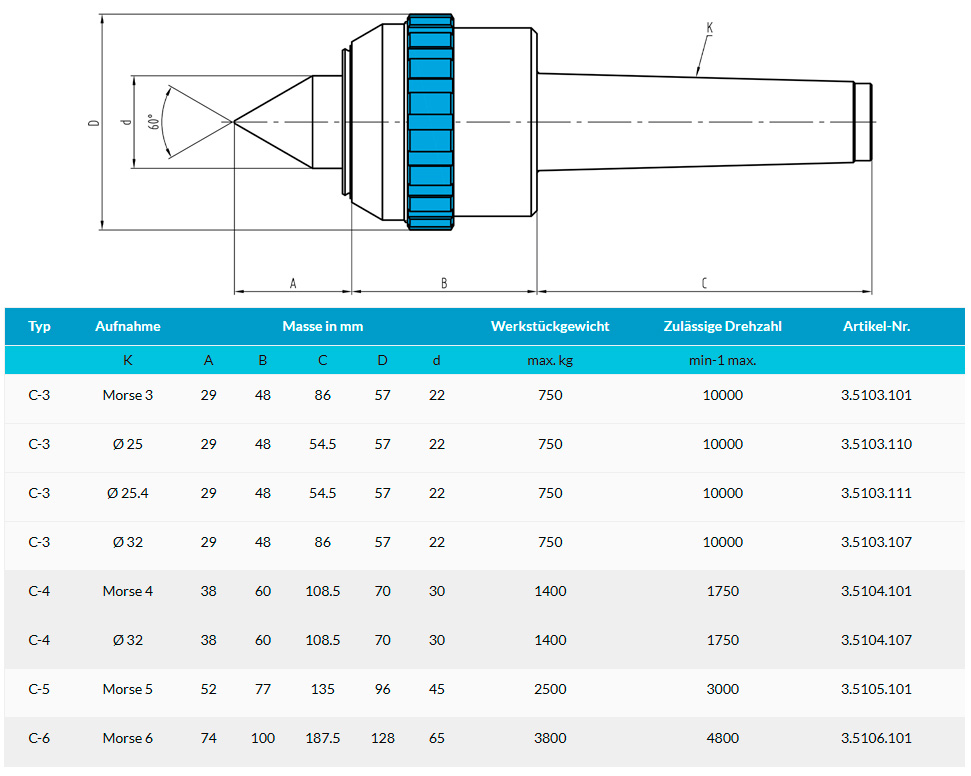Click the 187.5 value in the table
Viewport: 971px width, 776px height.
pyautogui.click(x=322, y=738)
